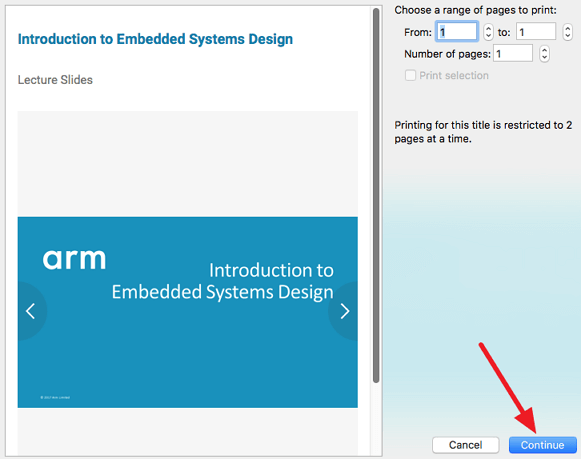
Task: Click the arm slide thumbnail image
Action: click(x=187, y=312)
